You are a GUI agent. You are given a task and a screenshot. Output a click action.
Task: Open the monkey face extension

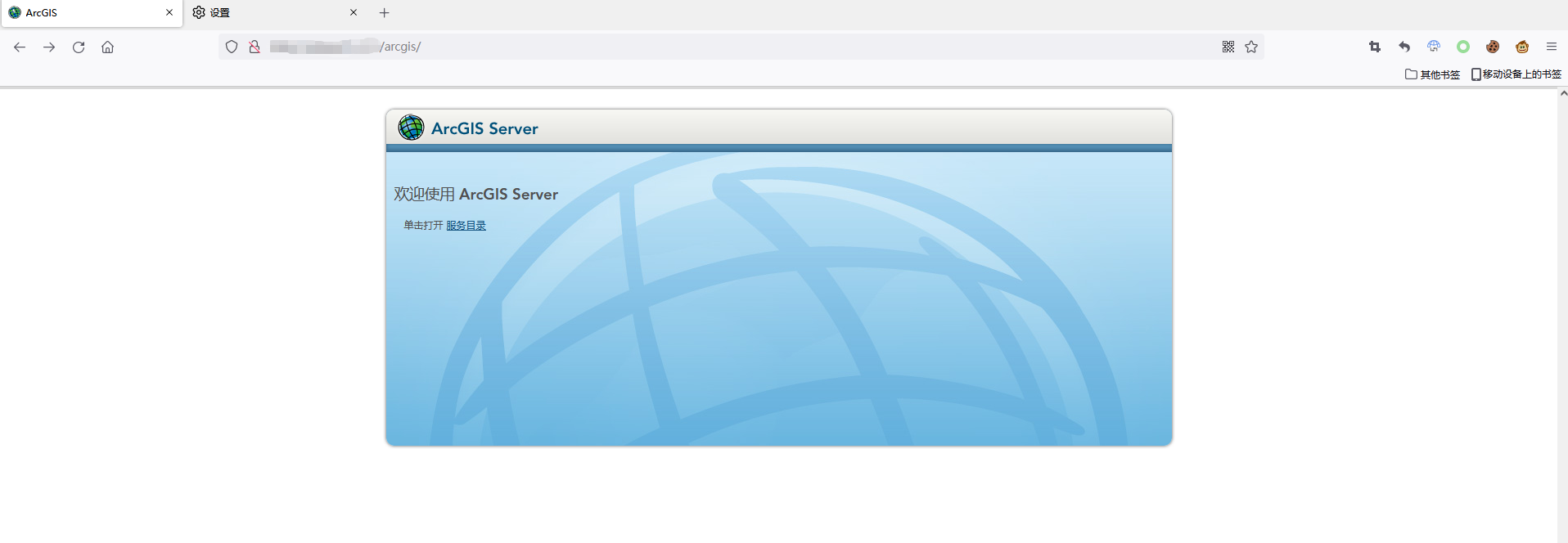point(1522,47)
